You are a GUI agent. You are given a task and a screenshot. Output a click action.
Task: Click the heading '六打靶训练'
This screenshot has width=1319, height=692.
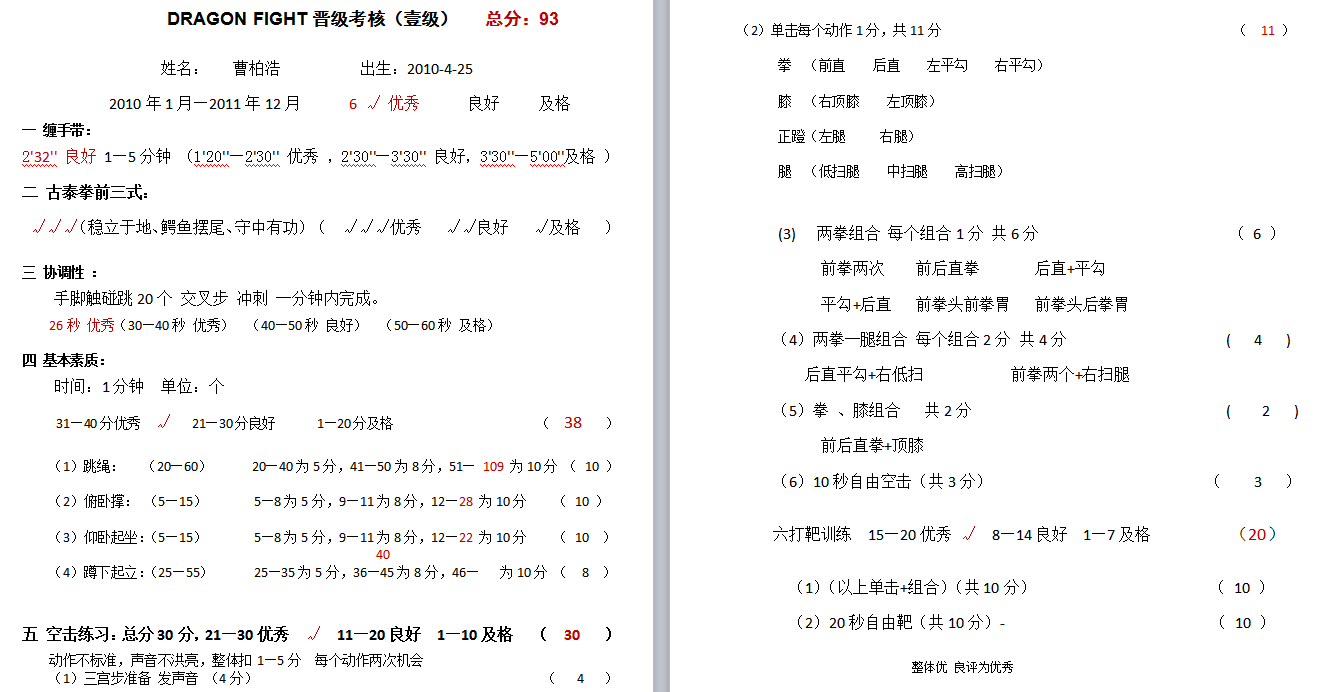tap(812, 534)
